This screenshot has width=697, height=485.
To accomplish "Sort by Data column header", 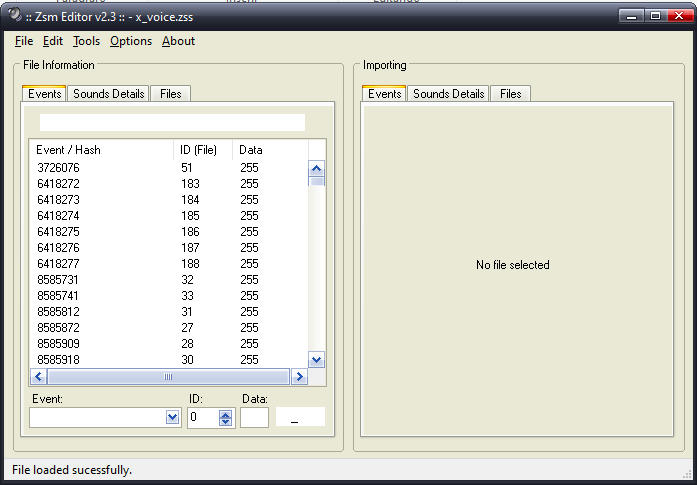I will pyautogui.click(x=270, y=150).
